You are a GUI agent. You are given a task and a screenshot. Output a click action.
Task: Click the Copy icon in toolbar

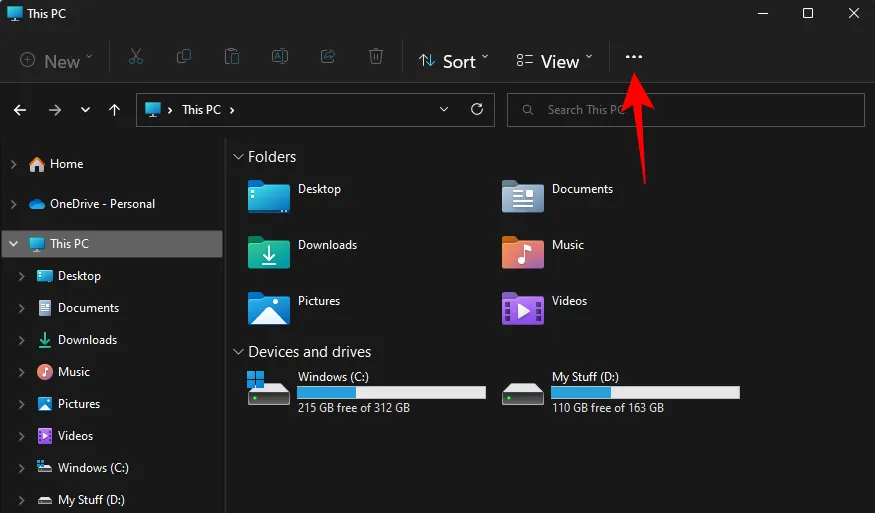tap(184, 57)
